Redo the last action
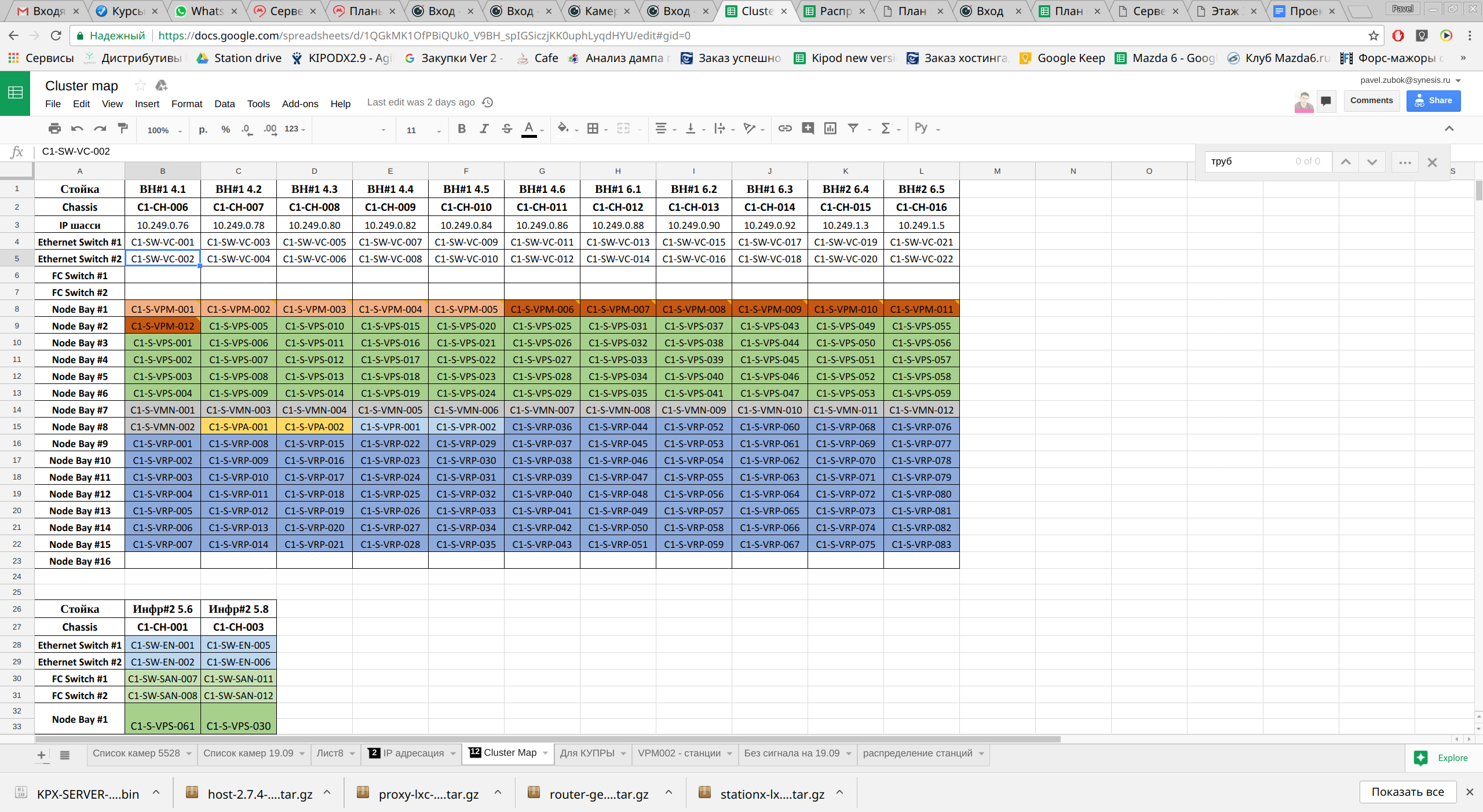Viewport: 1483px width, 812px height. [100, 129]
